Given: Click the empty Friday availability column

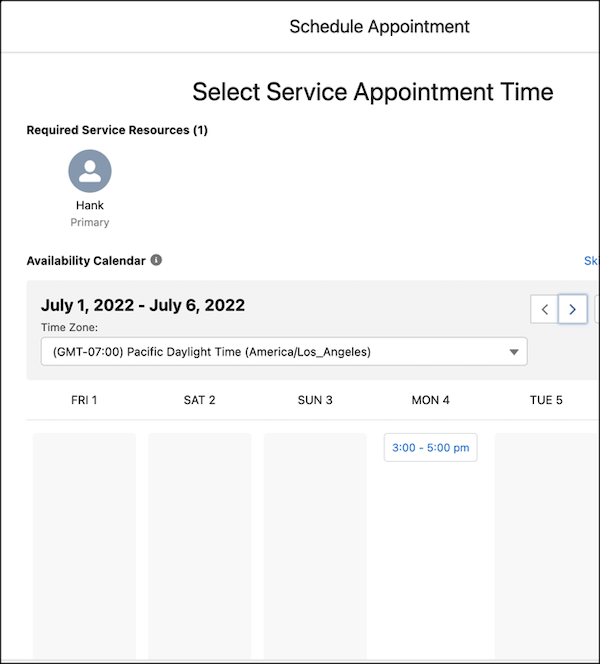Looking at the screenshot, I should point(84,546).
